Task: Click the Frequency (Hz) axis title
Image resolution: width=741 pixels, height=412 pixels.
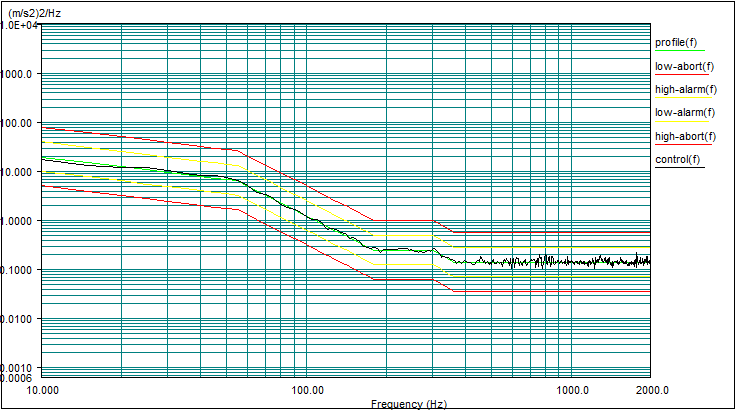Action: 408,404
